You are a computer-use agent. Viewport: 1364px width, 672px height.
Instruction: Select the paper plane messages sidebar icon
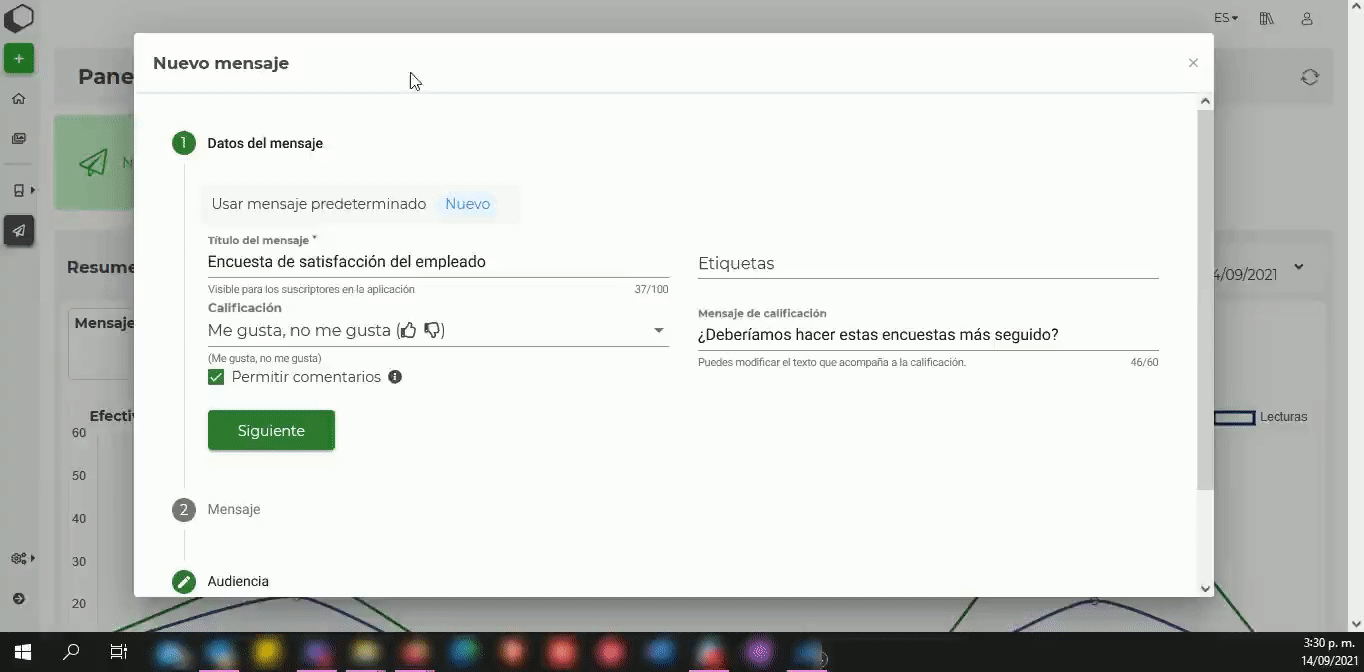(x=18, y=231)
